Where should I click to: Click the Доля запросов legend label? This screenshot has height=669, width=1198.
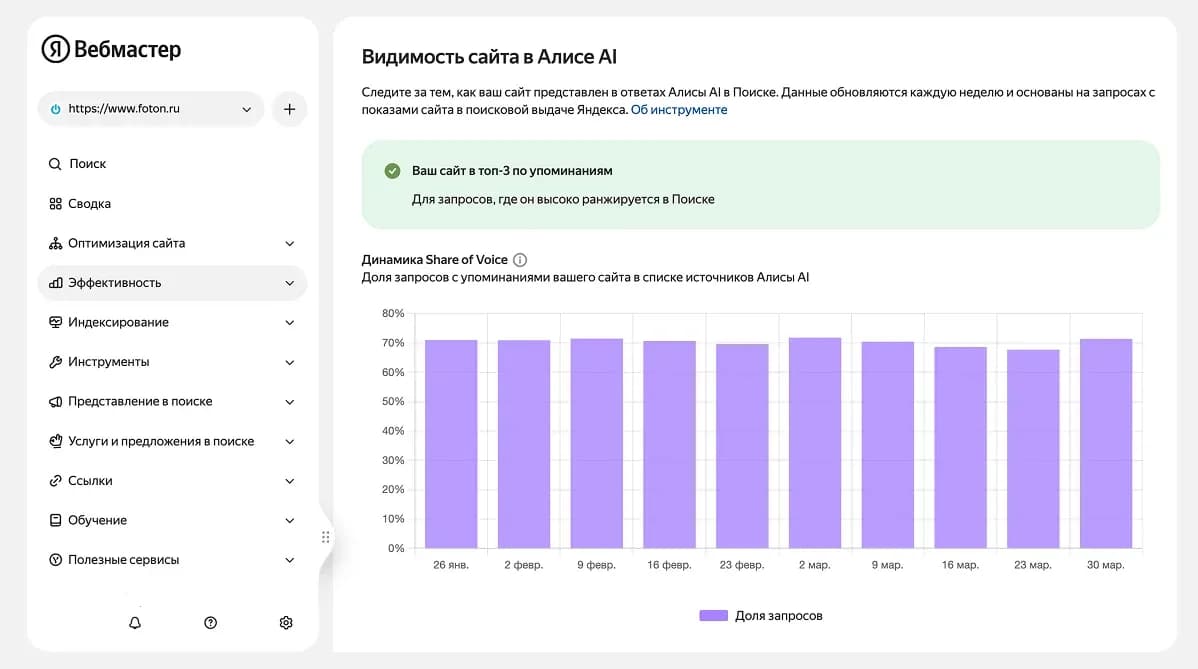[779, 616]
